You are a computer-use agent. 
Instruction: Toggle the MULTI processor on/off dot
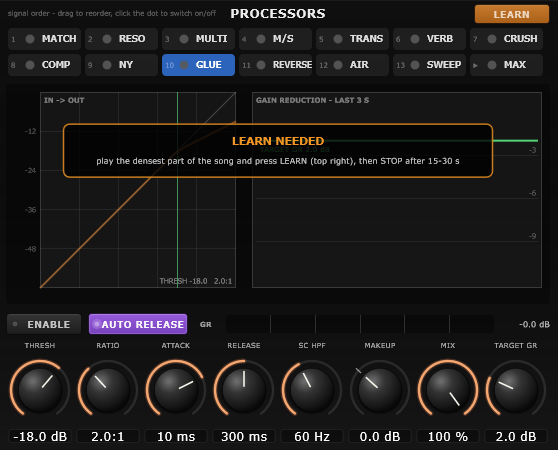point(184,39)
